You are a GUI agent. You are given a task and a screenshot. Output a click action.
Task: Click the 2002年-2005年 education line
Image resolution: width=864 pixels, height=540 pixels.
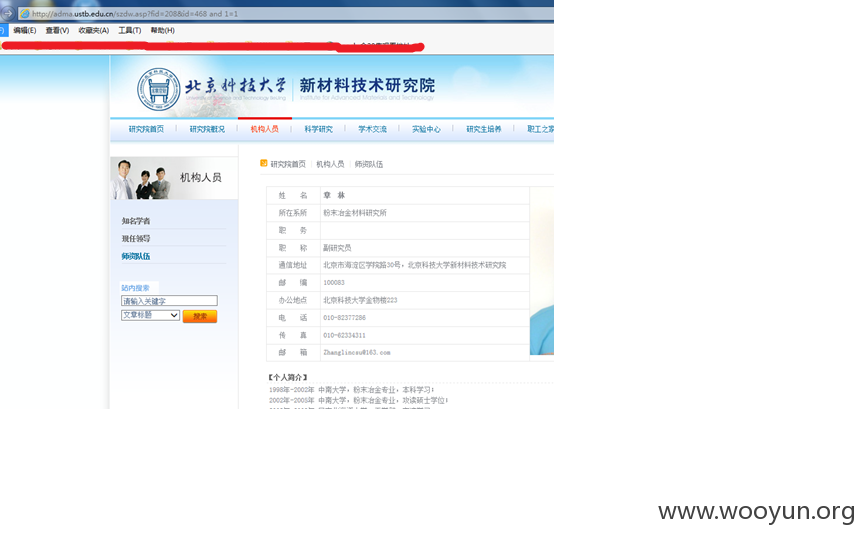[x=358, y=401]
